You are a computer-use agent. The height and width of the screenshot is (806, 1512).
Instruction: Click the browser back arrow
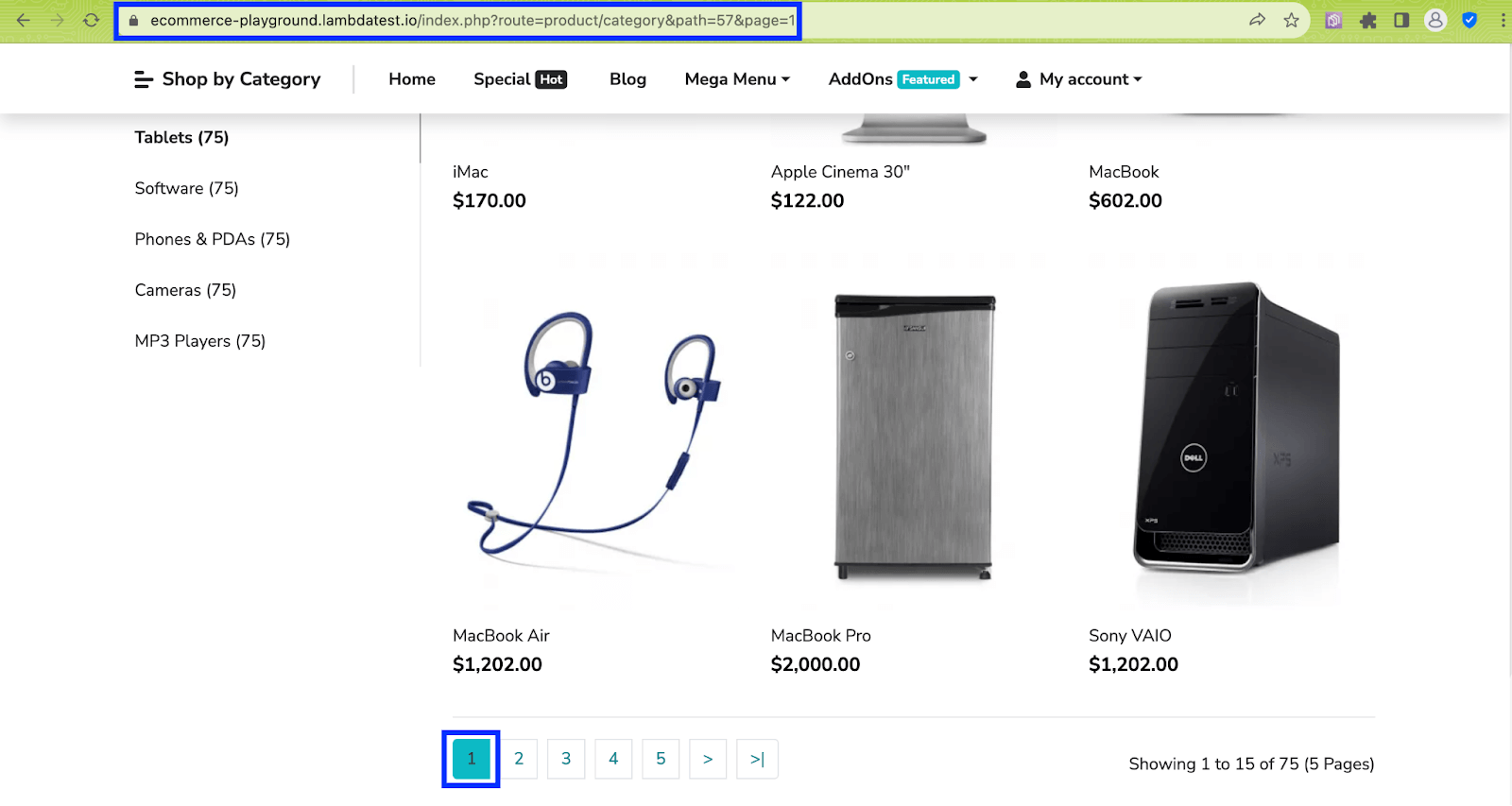click(24, 20)
